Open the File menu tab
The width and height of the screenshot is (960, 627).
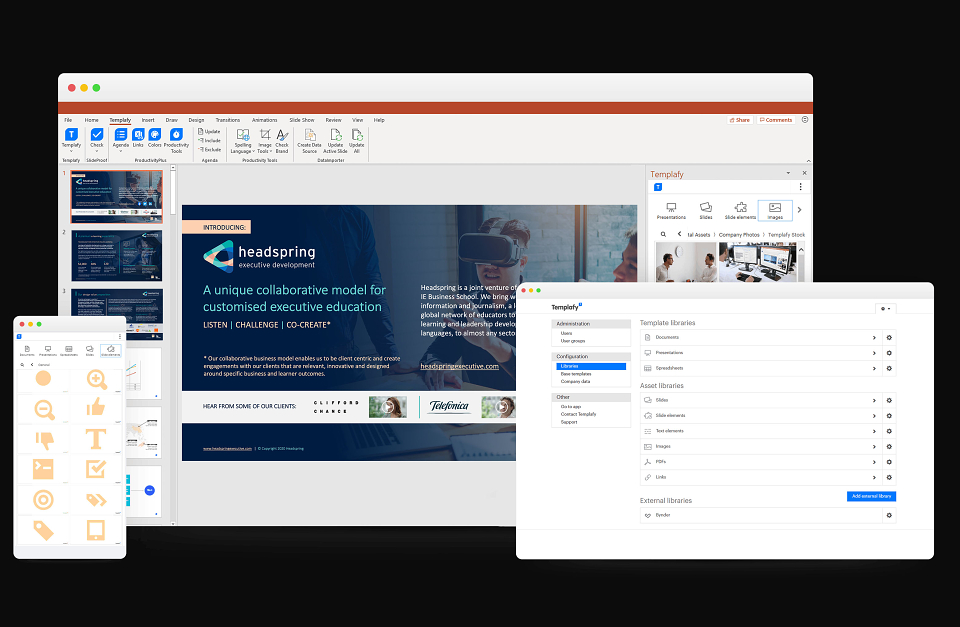tap(68, 120)
